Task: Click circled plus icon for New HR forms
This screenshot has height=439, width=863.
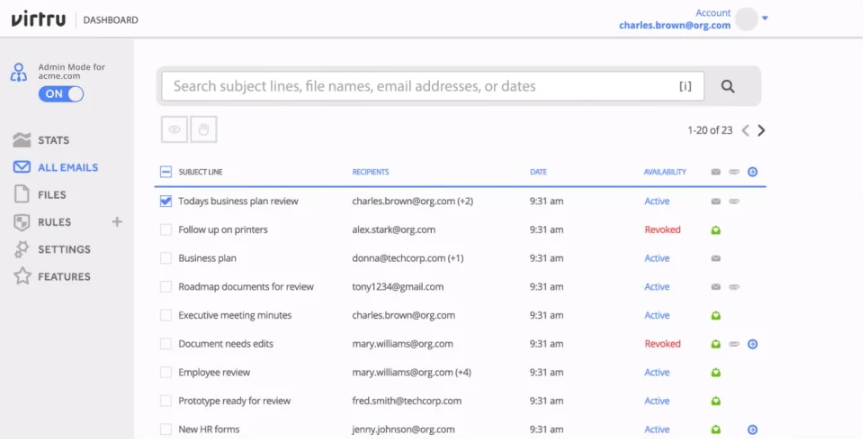Action: pos(752,430)
